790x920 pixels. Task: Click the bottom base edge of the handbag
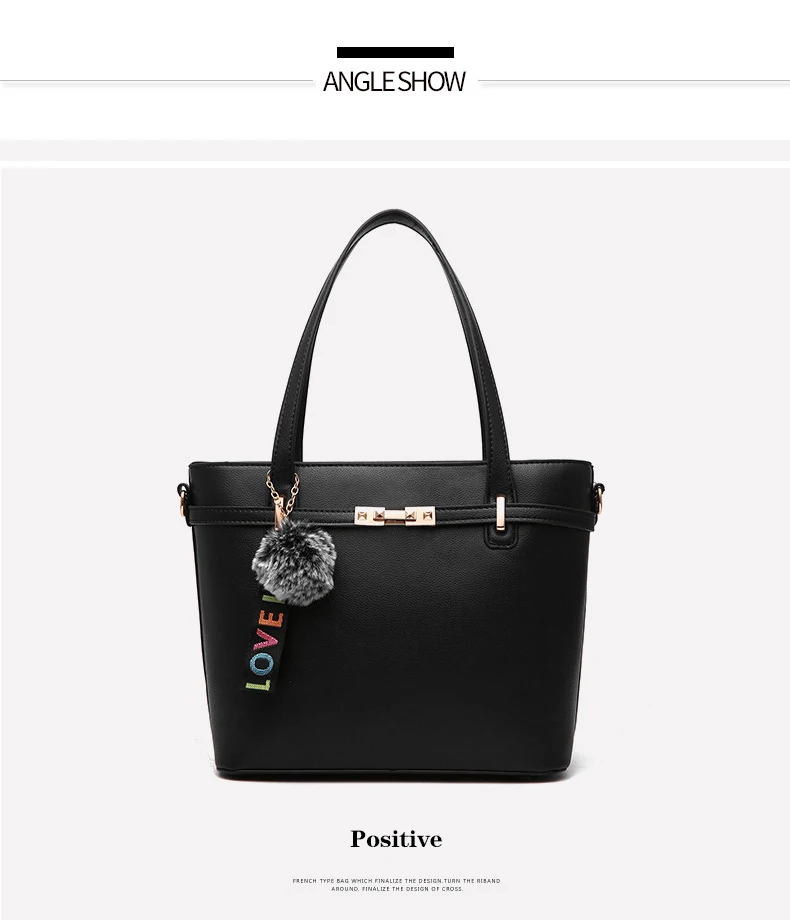point(394,774)
